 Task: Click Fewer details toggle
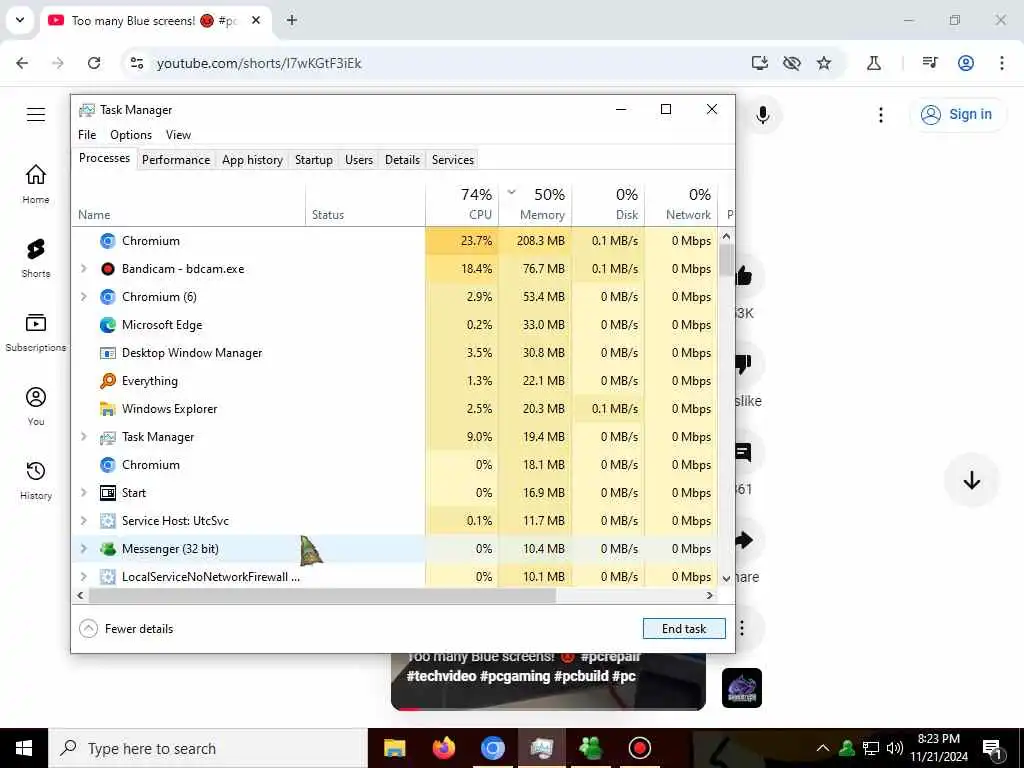point(126,629)
